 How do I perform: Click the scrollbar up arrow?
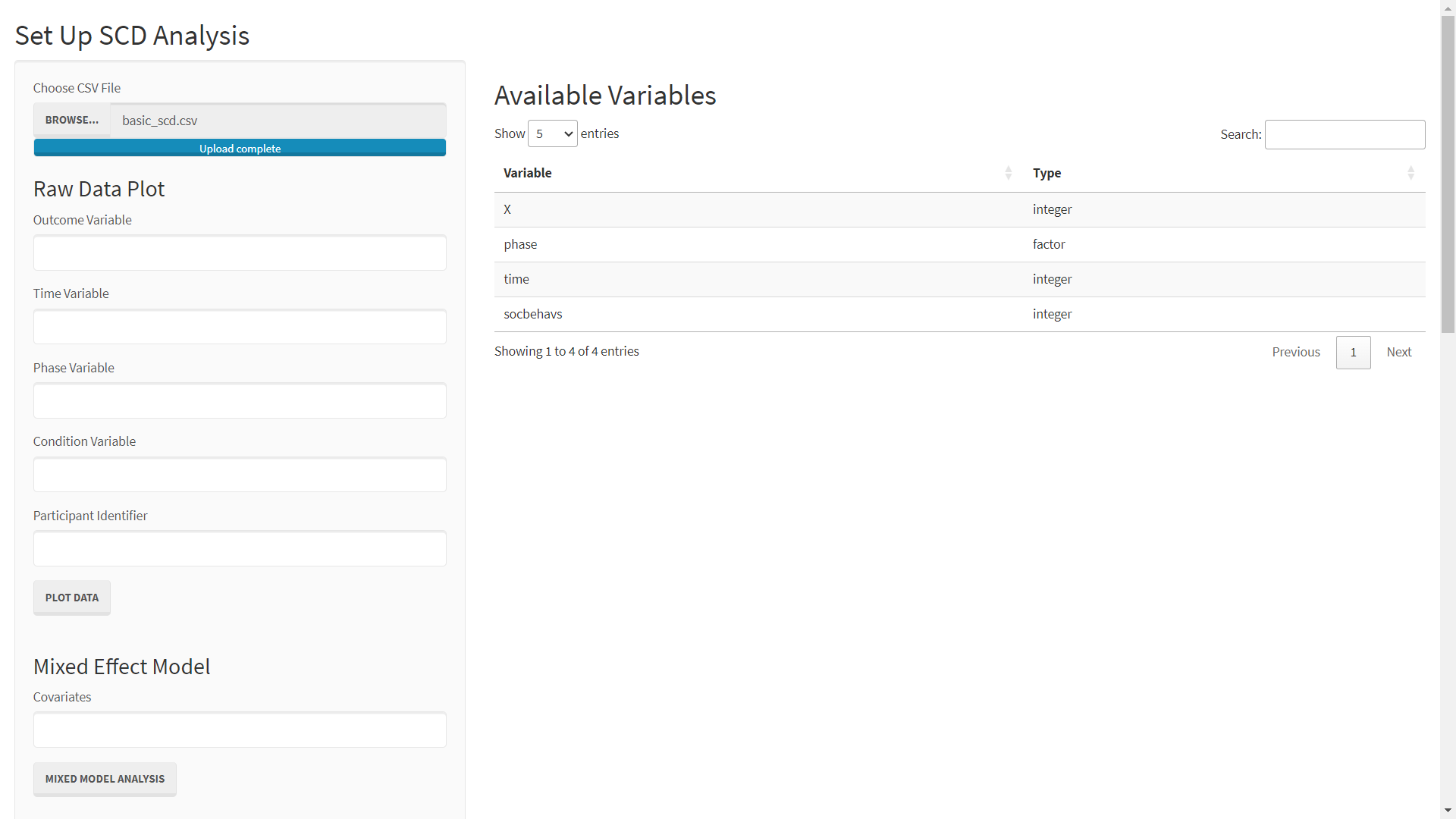tap(1448, 7)
